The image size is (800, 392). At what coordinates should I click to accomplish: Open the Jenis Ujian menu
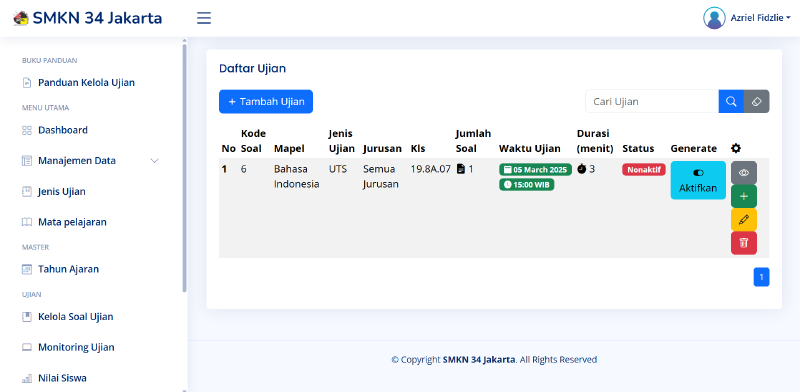tap(62, 192)
